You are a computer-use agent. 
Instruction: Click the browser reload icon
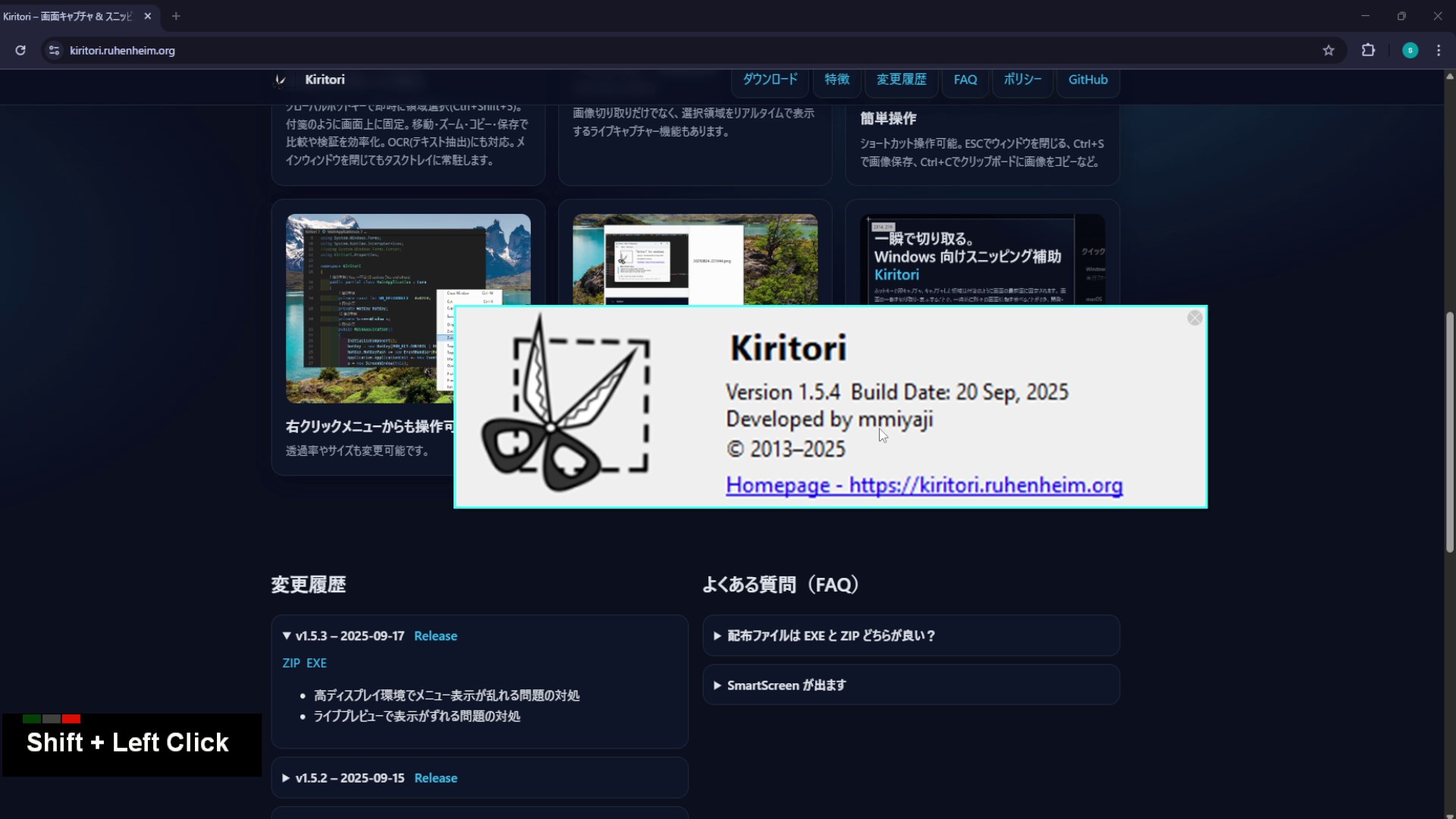pos(20,50)
